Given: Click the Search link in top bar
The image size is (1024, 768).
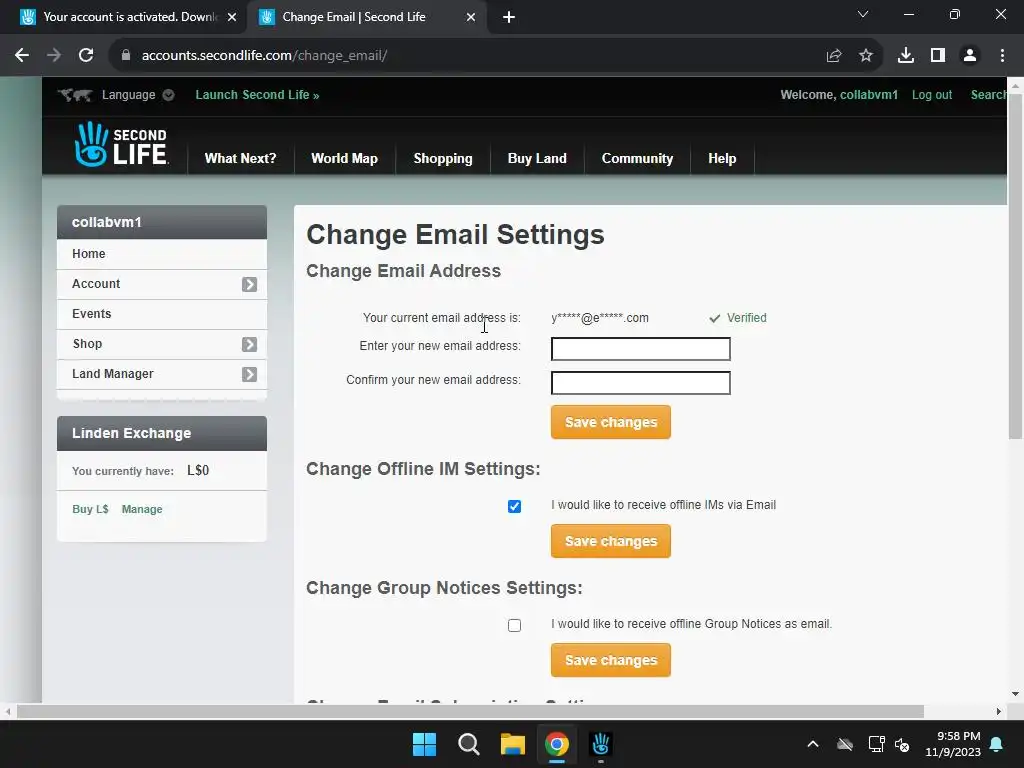Looking at the screenshot, I should point(988,95).
